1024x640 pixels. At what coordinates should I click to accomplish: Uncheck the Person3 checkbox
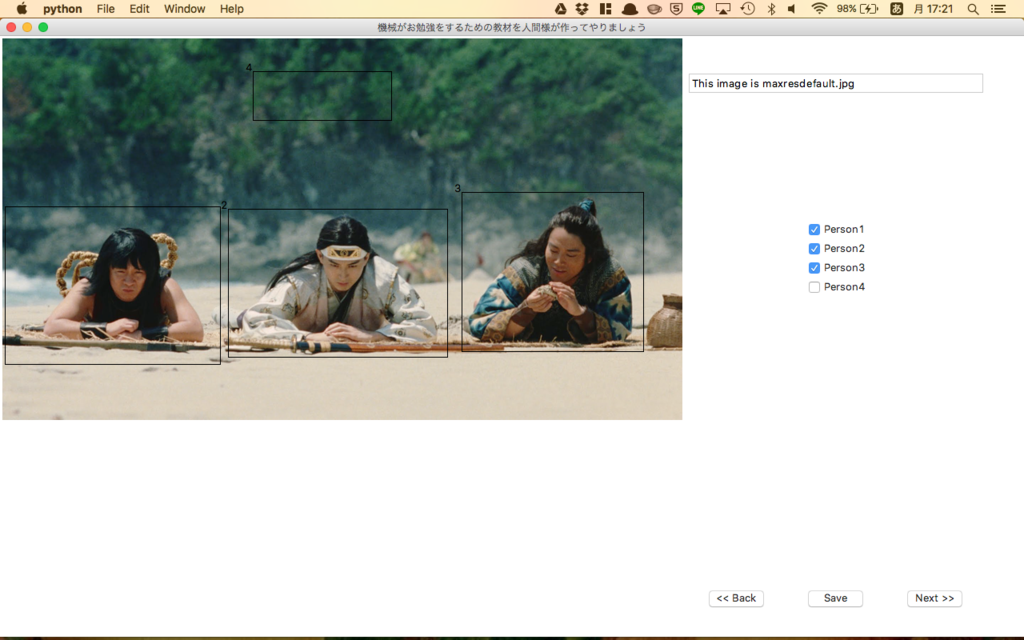click(814, 268)
